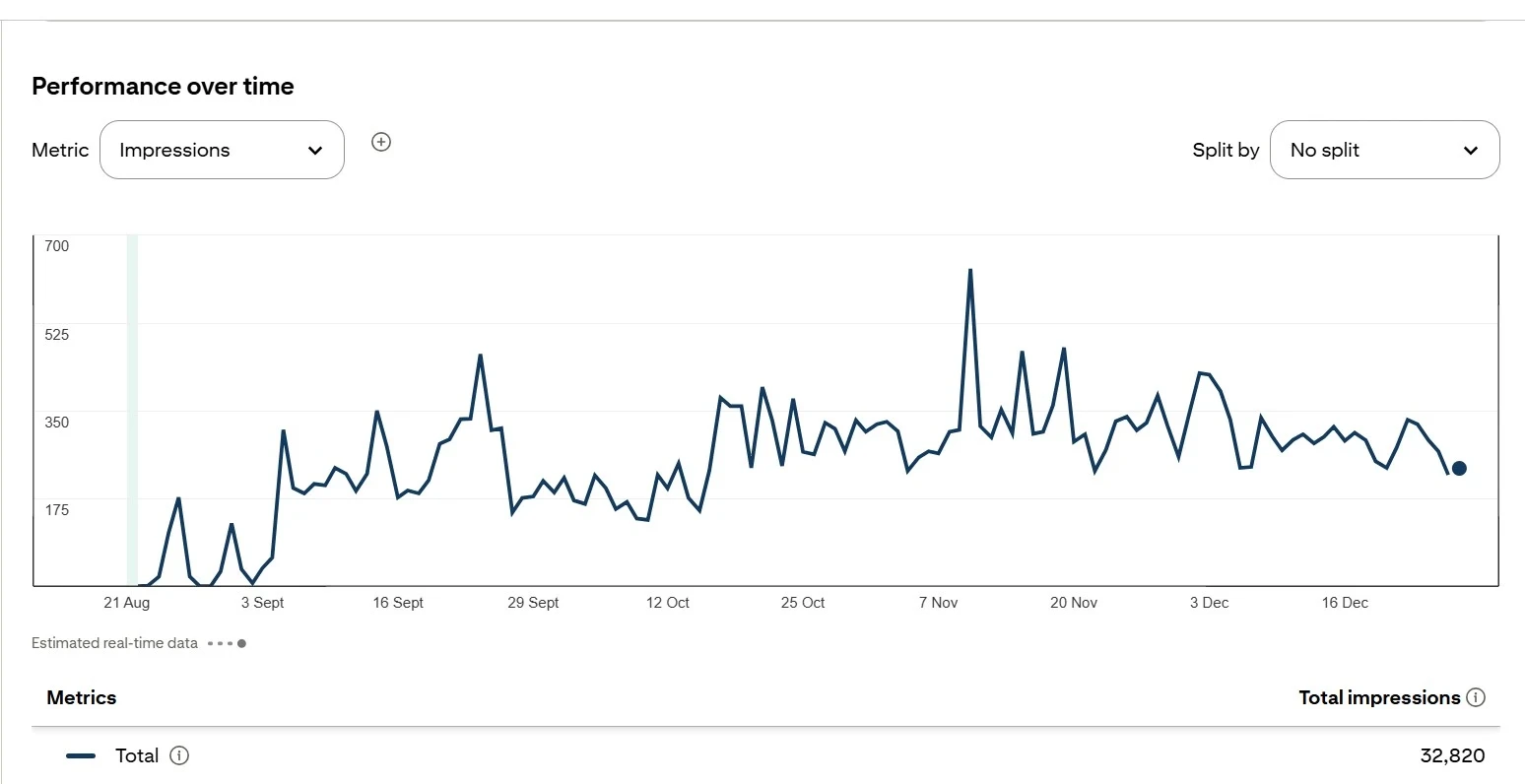Click info icon next to Total impressions
1525x784 pixels.
[x=1476, y=697]
